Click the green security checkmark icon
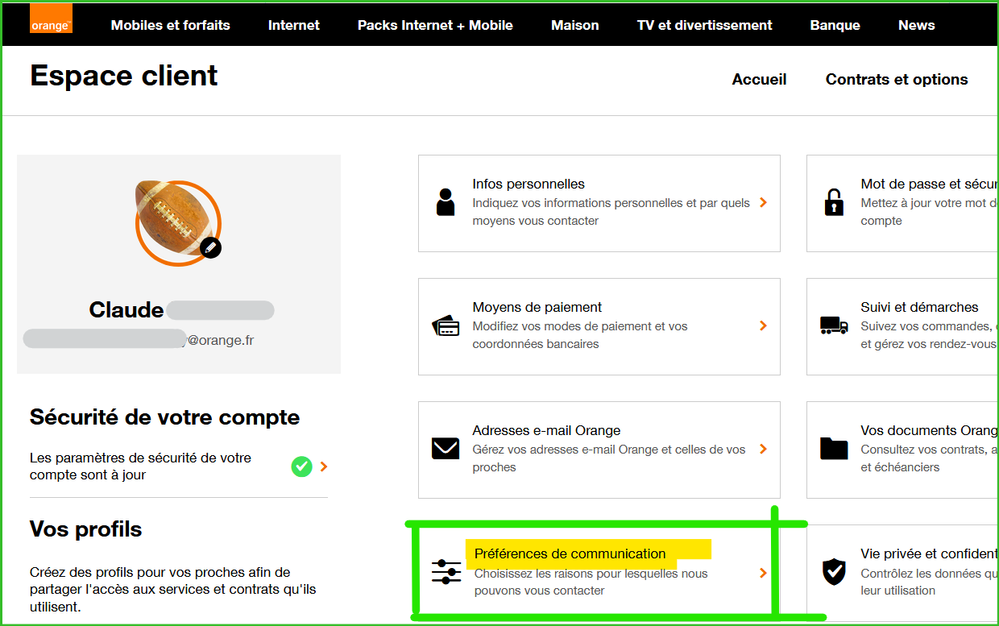The height and width of the screenshot is (626, 999). point(302,467)
